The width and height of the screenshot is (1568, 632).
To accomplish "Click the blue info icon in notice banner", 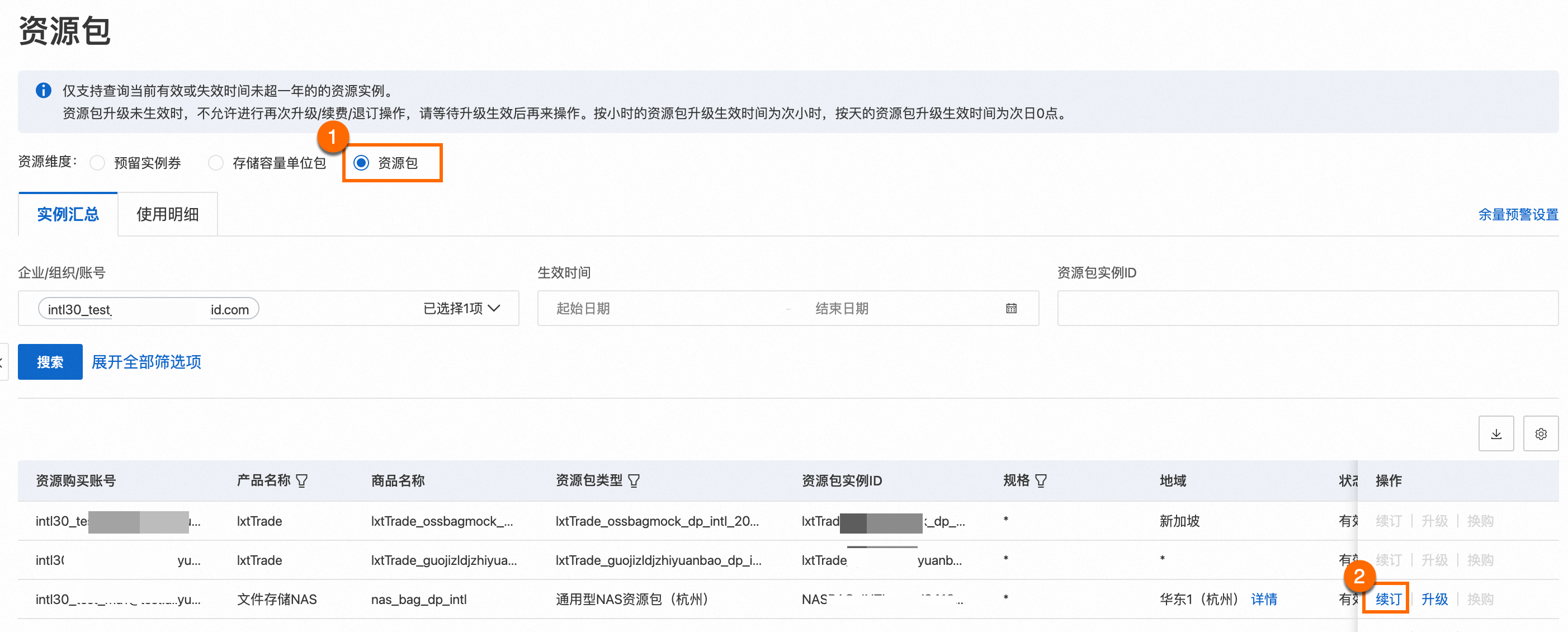I will [x=43, y=91].
